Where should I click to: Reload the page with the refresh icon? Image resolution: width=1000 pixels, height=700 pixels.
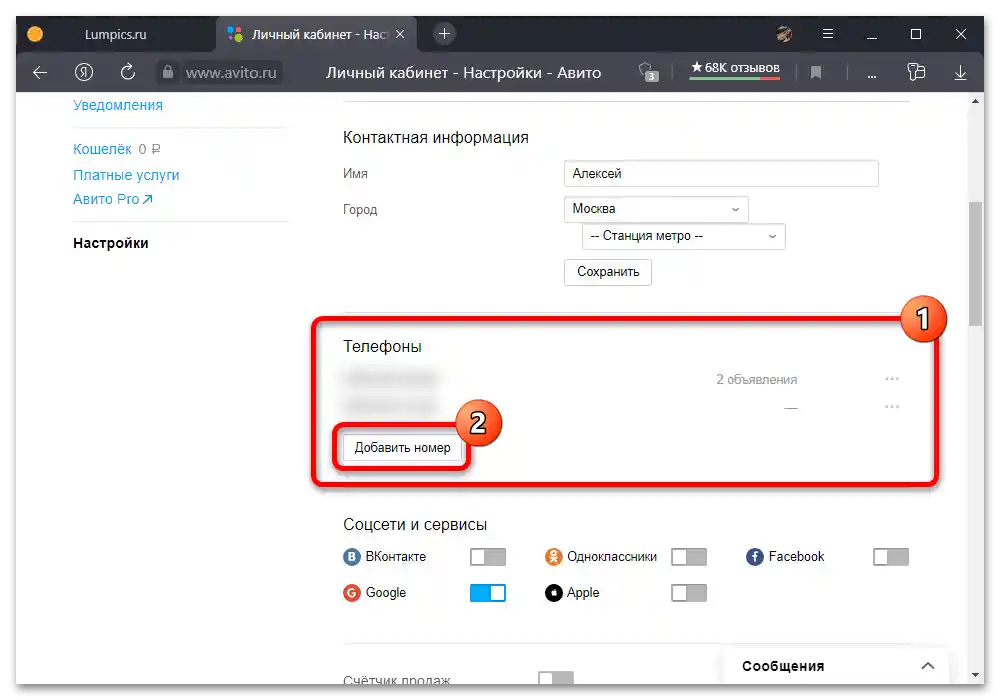coord(128,72)
